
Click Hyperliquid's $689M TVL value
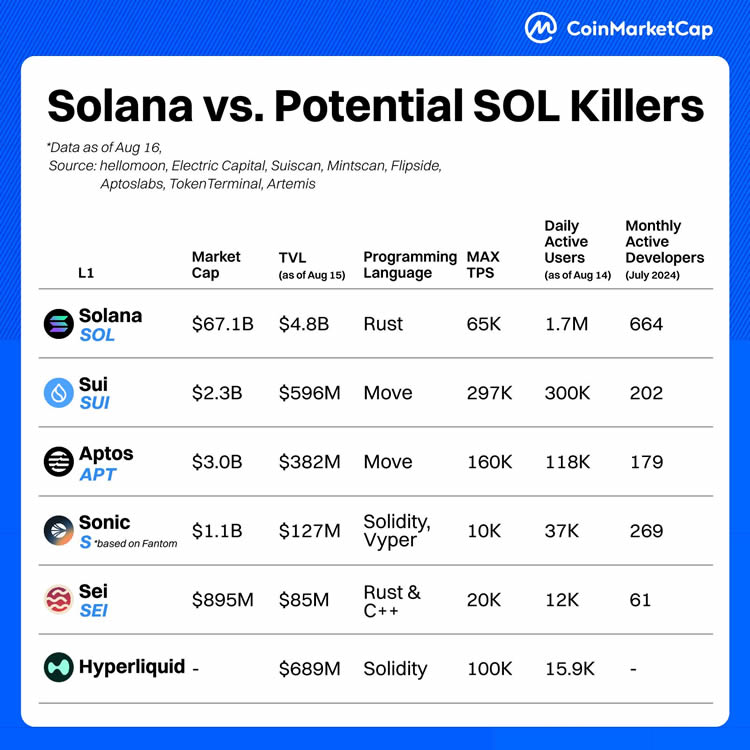(x=309, y=669)
